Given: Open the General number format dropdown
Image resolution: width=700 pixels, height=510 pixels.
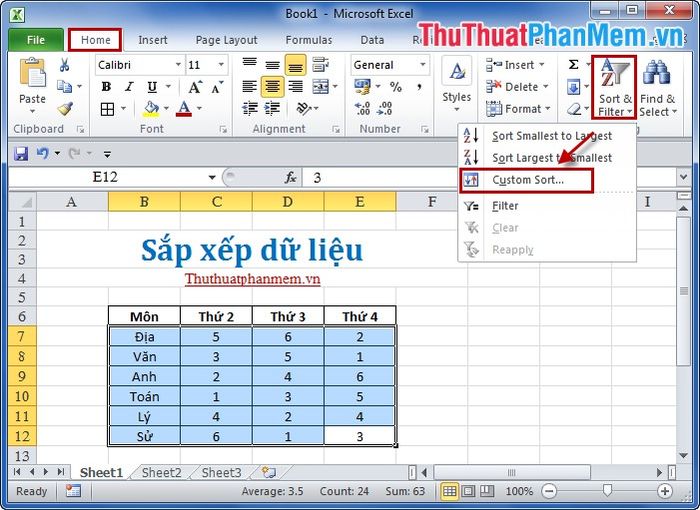Looking at the screenshot, I should (422, 65).
